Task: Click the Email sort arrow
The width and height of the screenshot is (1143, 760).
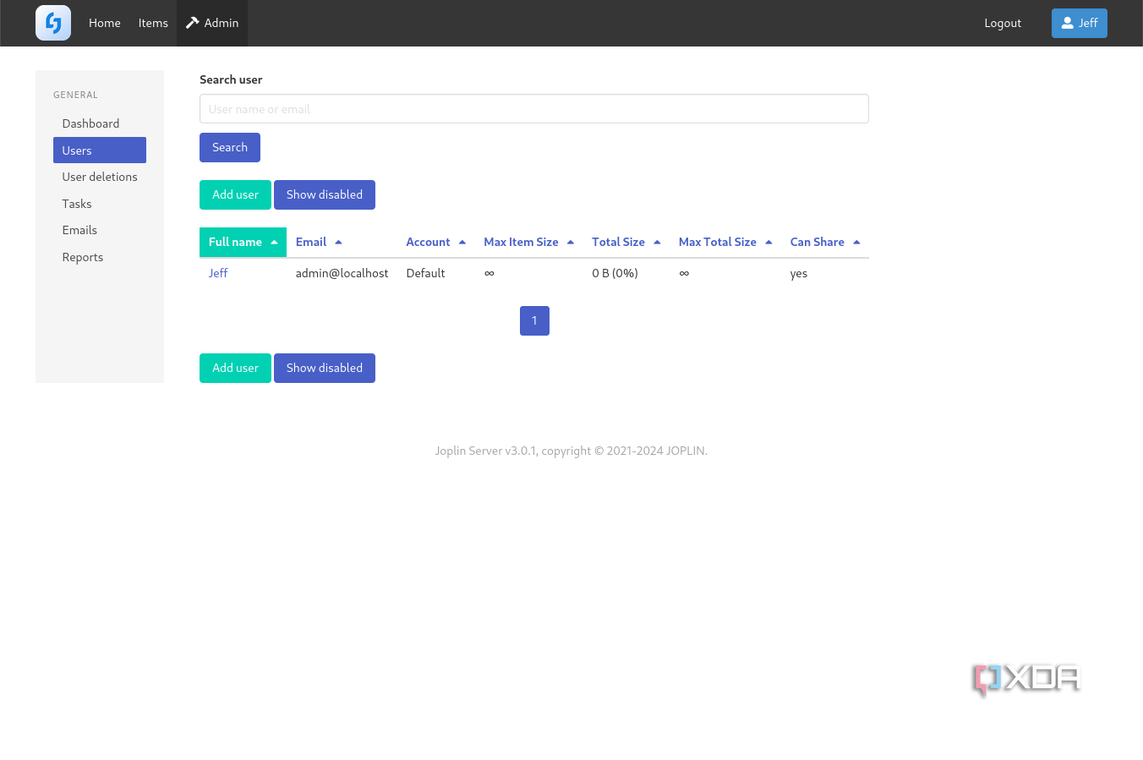Action: point(338,242)
